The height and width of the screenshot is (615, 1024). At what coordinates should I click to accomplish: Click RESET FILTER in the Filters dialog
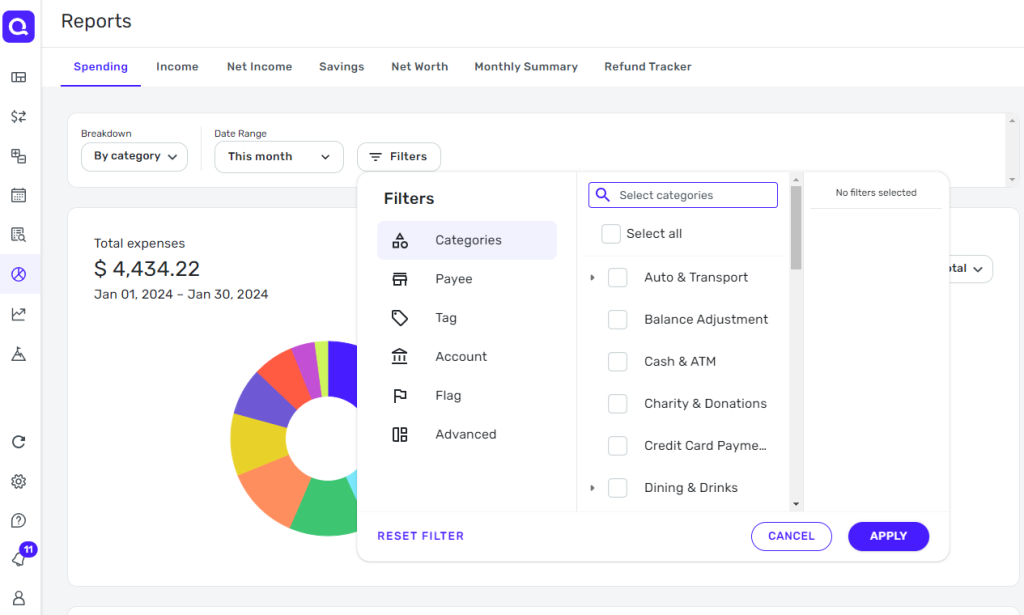pos(420,536)
